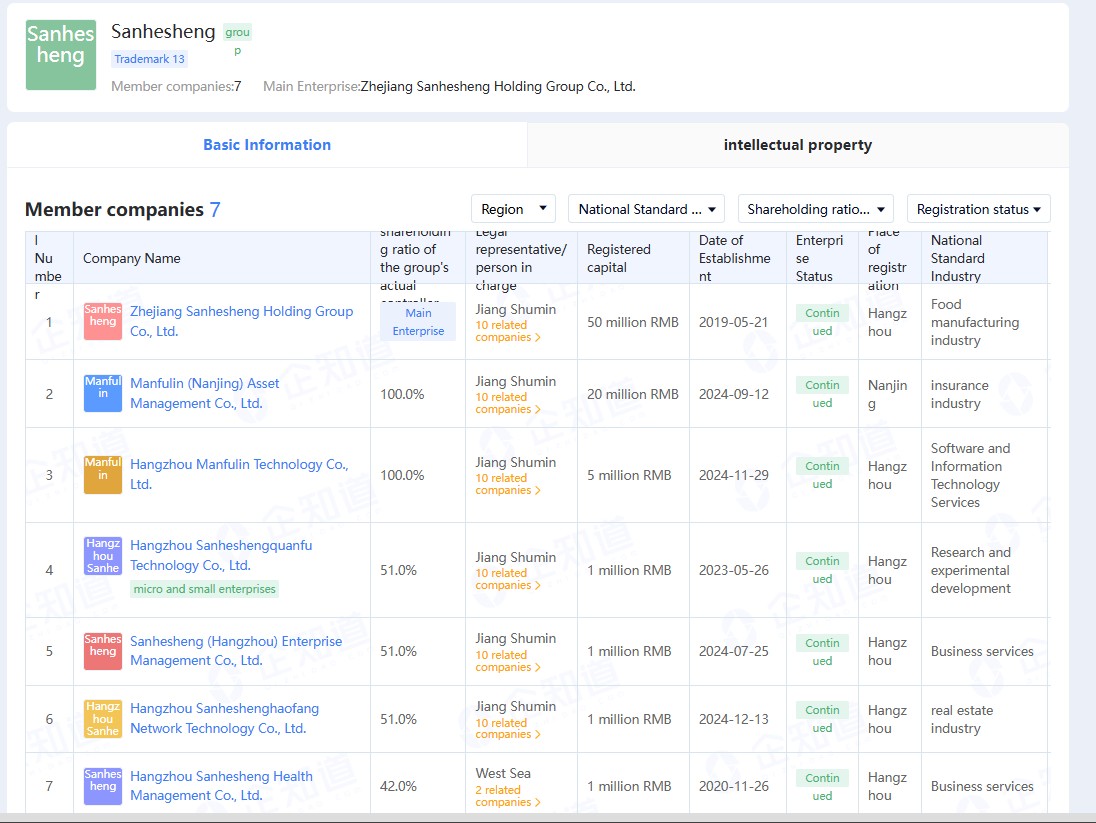Click the orange Manfulin Technology logo icon
The height and width of the screenshot is (823, 1096).
click(103, 475)
